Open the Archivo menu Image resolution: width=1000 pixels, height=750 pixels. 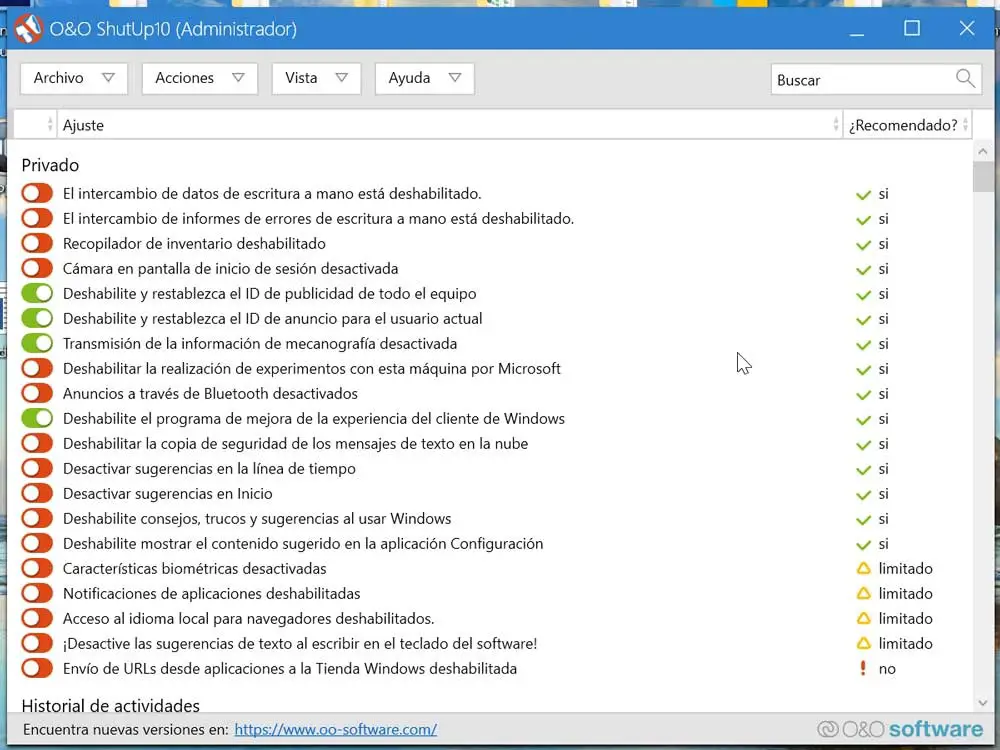point(74,78)
